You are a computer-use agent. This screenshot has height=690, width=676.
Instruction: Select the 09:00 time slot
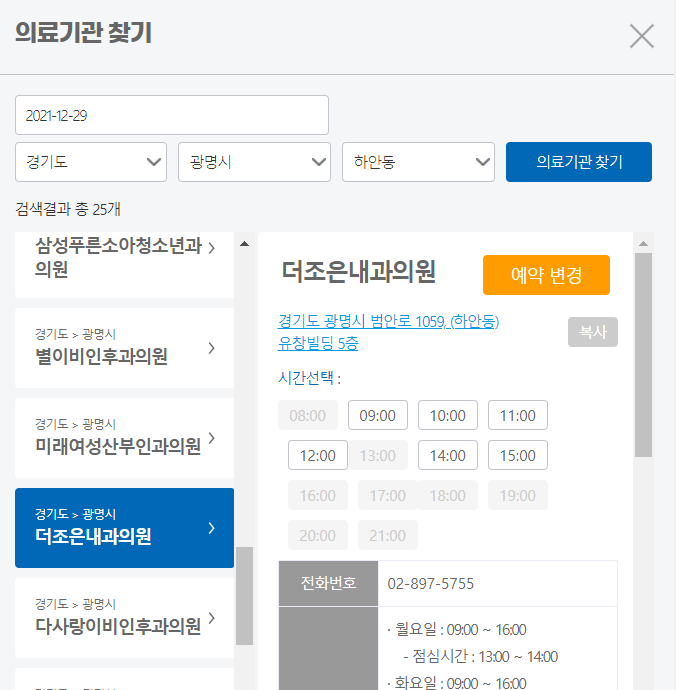tap(378, 415)
